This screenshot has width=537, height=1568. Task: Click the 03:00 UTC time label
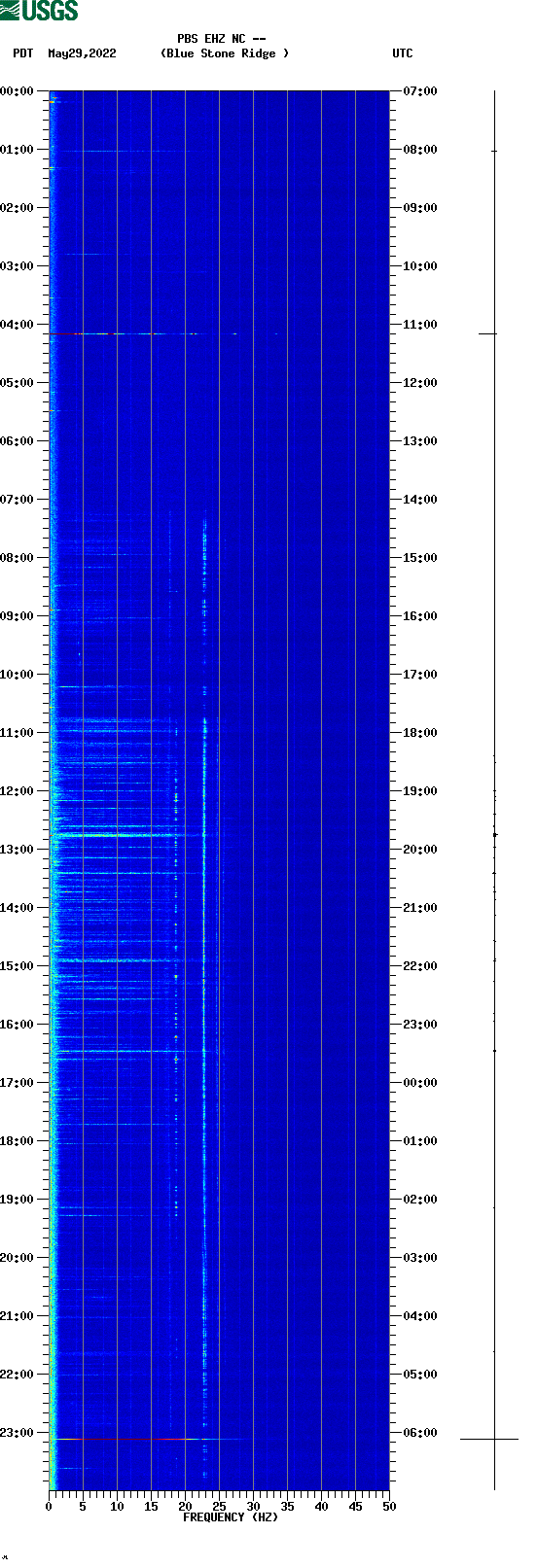pyautogui.click(x=420, y=1258)
